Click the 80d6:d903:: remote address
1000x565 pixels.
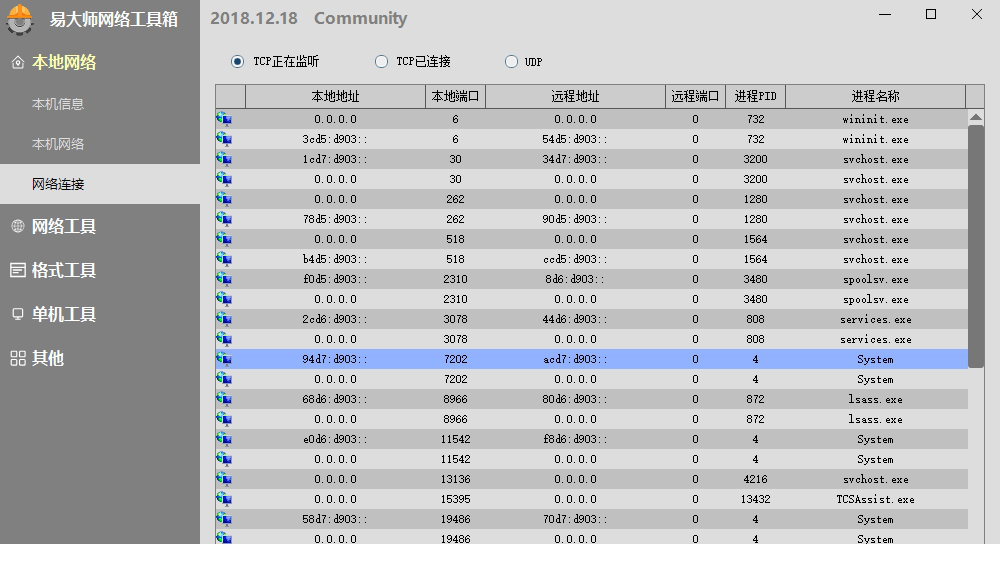pyautogui.click(x=575, y=399)
